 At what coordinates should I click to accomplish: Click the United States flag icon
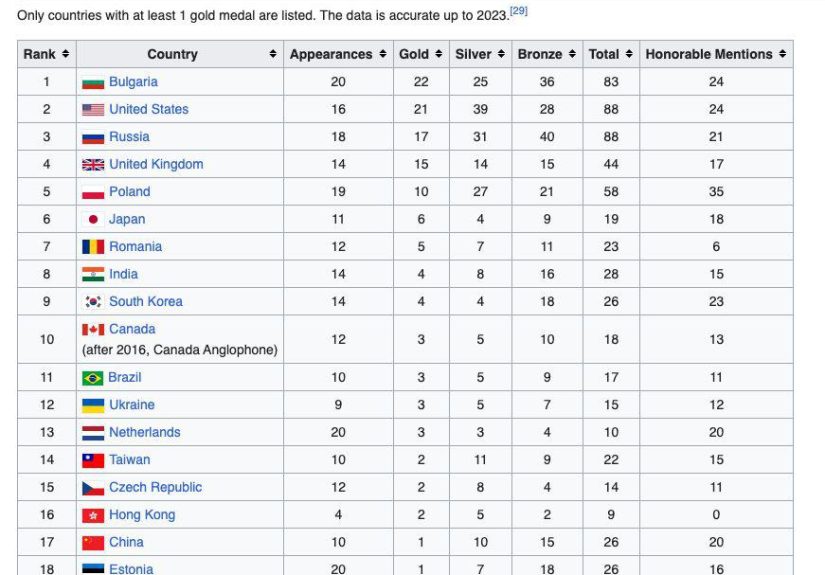93,110
